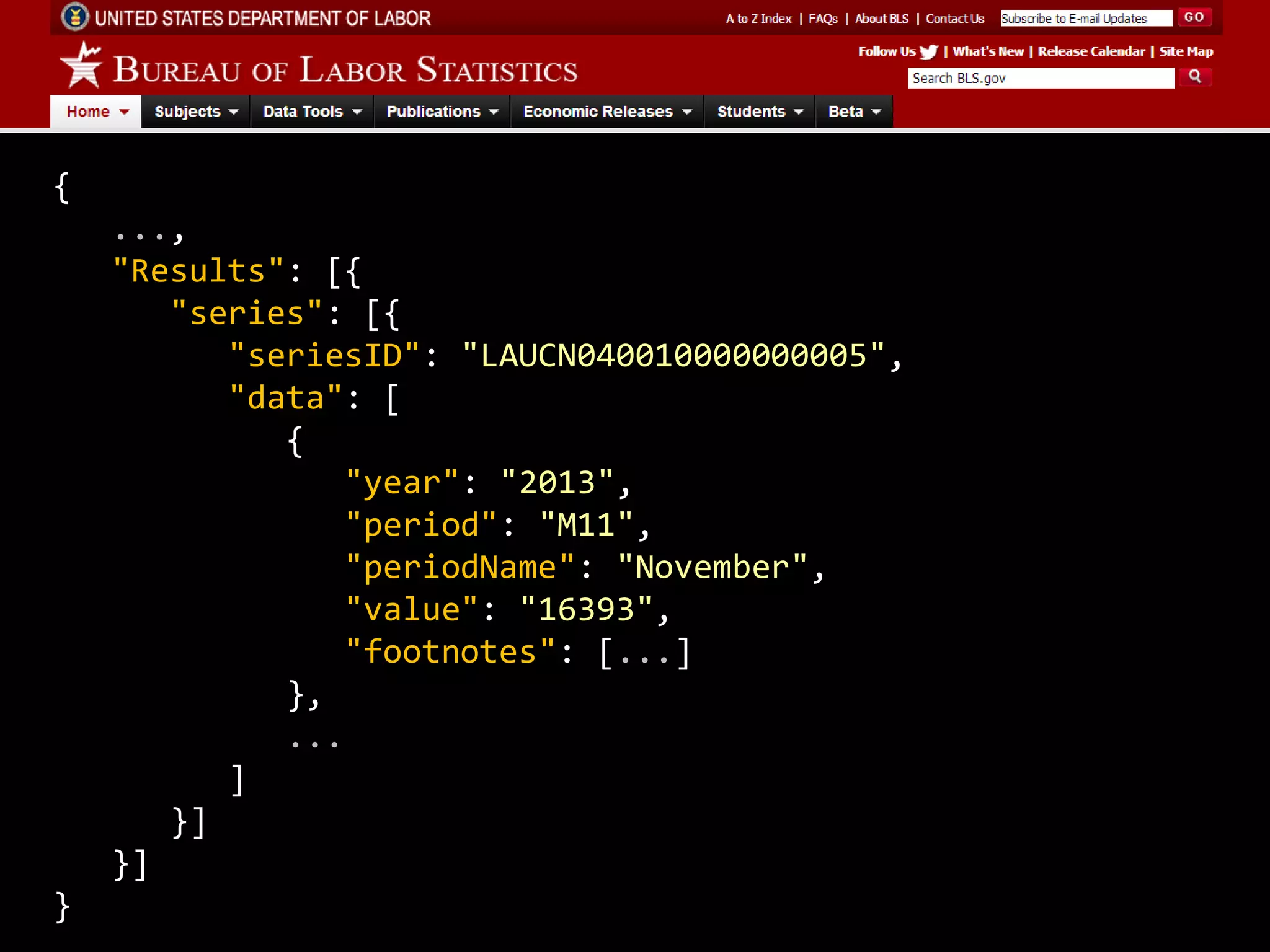Expand the Data Tools dropdown arrow
The height and width of the screenshot is (952, 1270).
click(x=357, y=112)
